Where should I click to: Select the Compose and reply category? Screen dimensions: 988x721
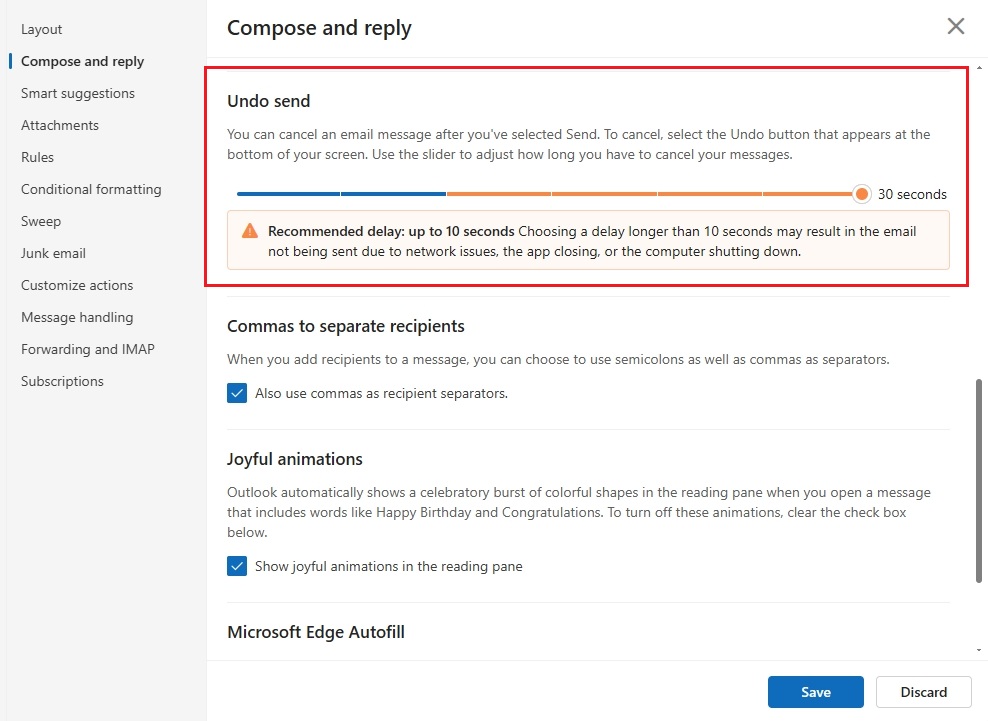(x=80, y=61)
